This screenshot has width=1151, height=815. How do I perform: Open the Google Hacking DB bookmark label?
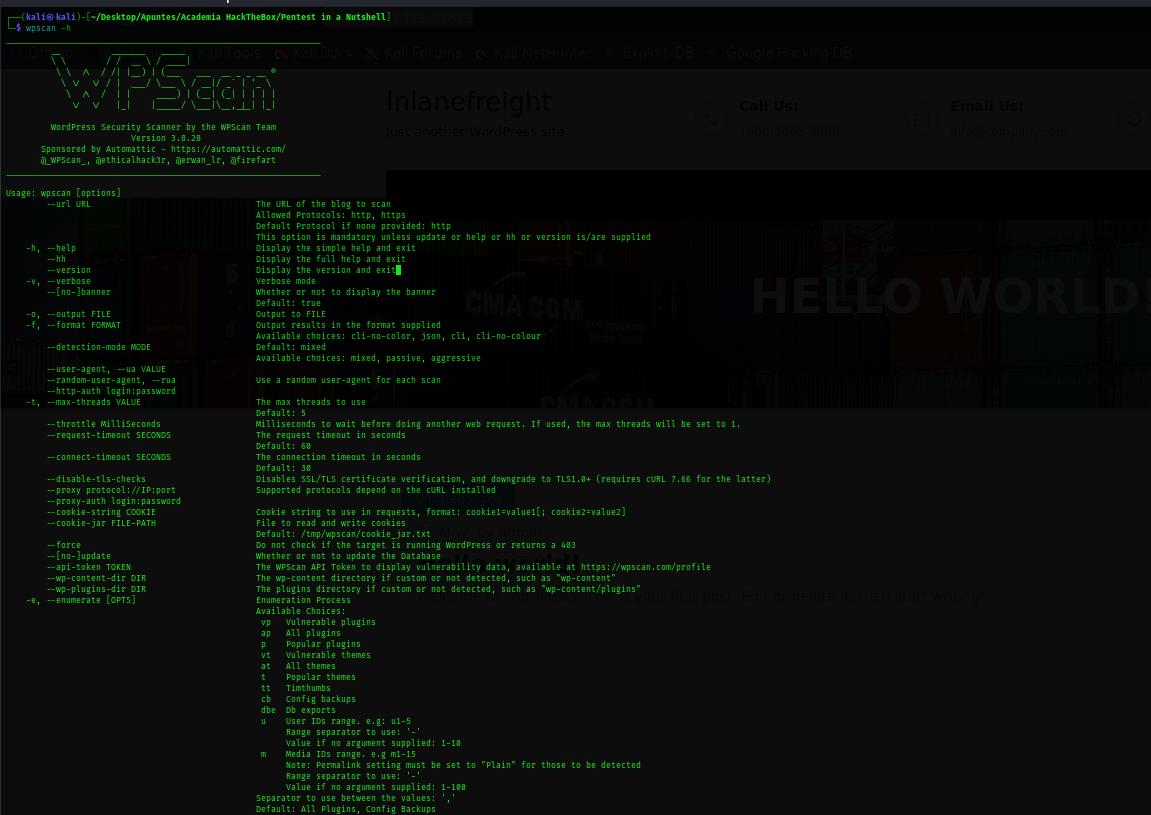tap(789, 53)
